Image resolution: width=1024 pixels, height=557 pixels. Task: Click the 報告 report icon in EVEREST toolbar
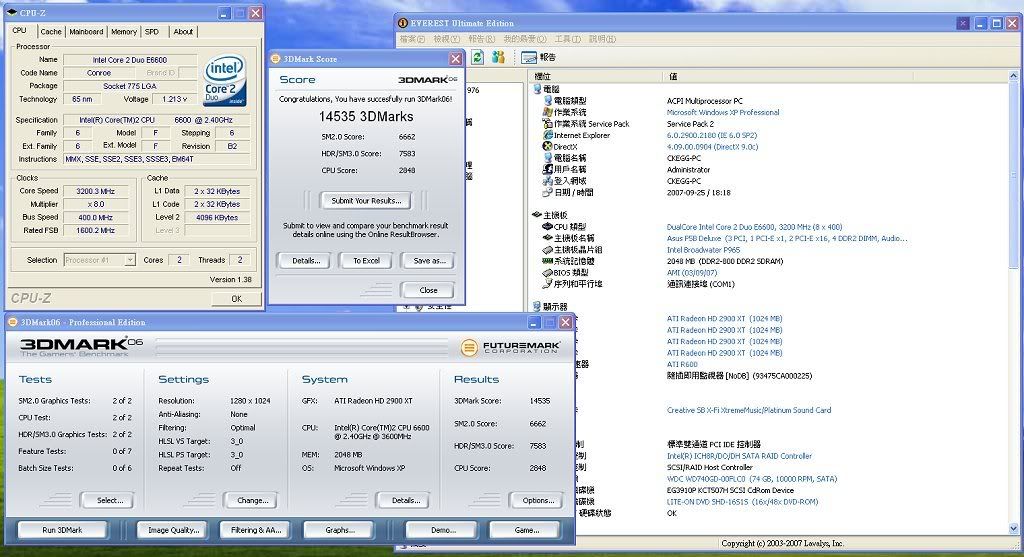pos(529,57)
